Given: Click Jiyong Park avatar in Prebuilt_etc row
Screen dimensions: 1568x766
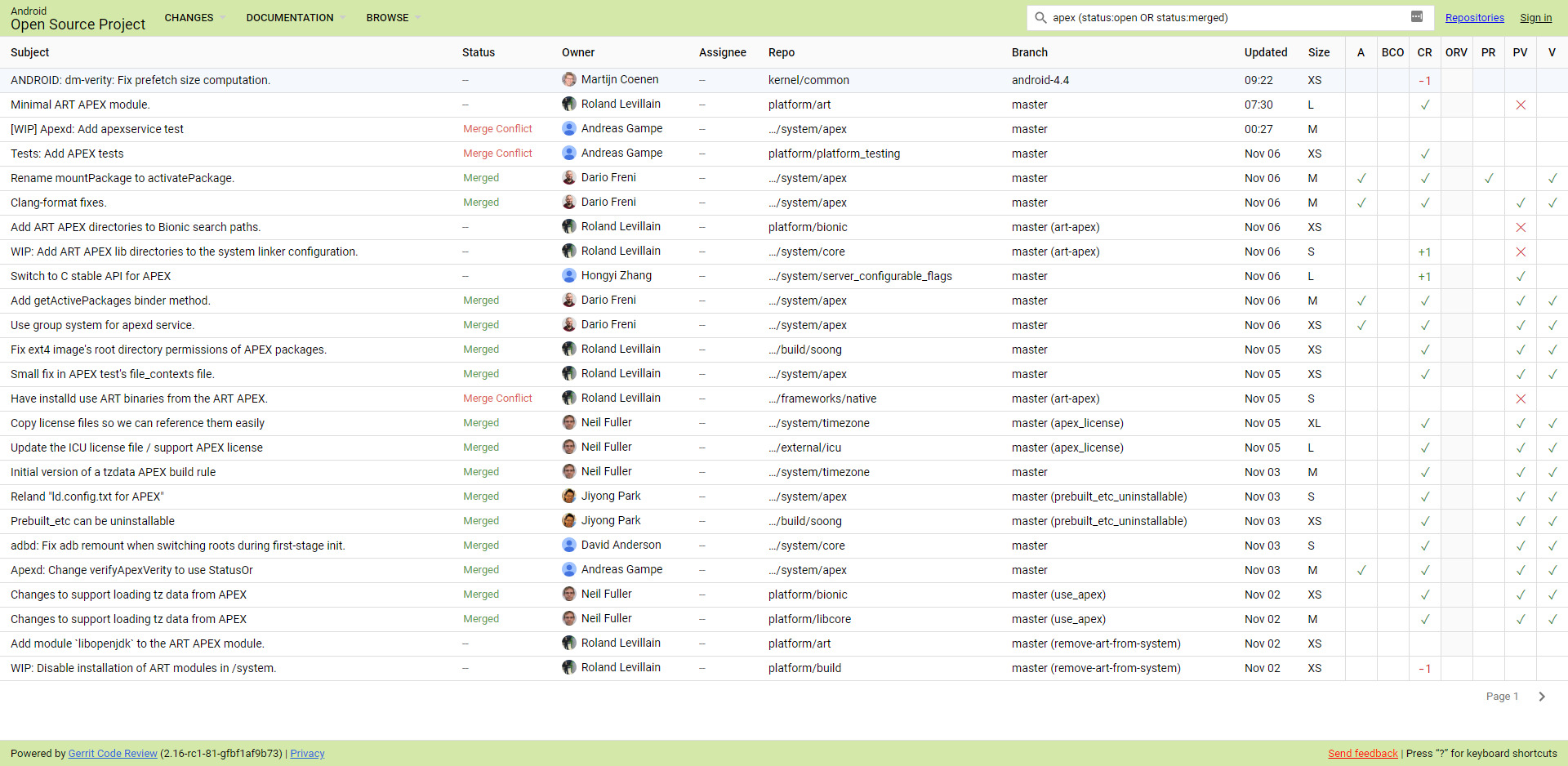Looking at the screenshot, I should click(x=569, y=520).
